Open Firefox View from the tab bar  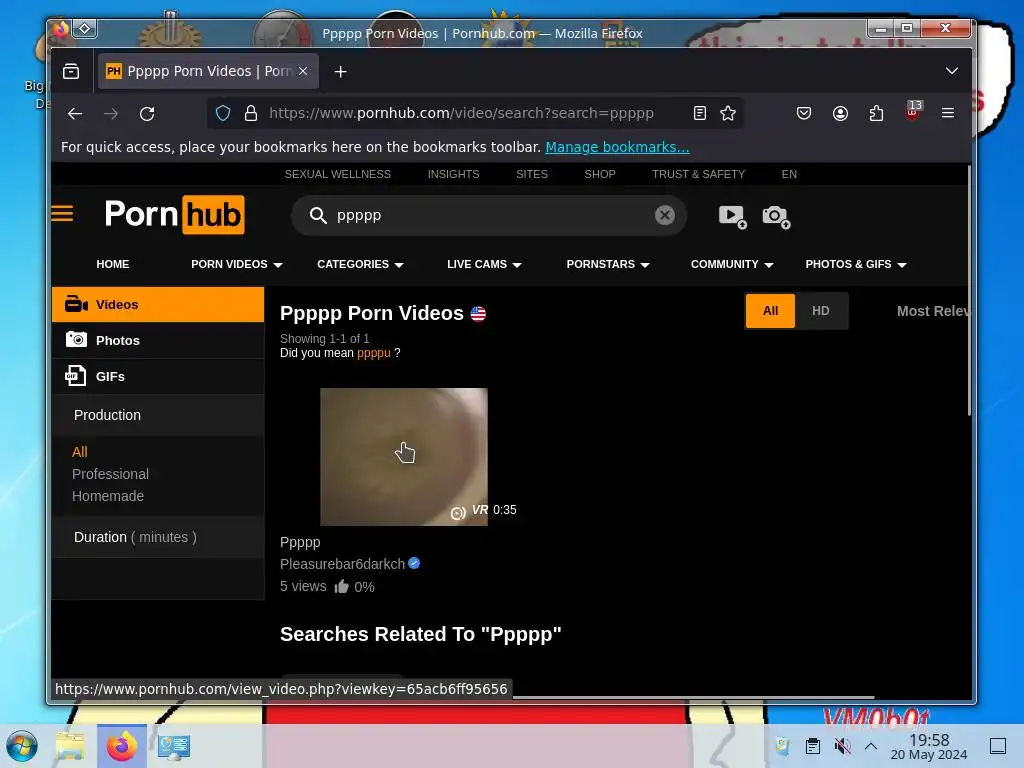point(71,71)
